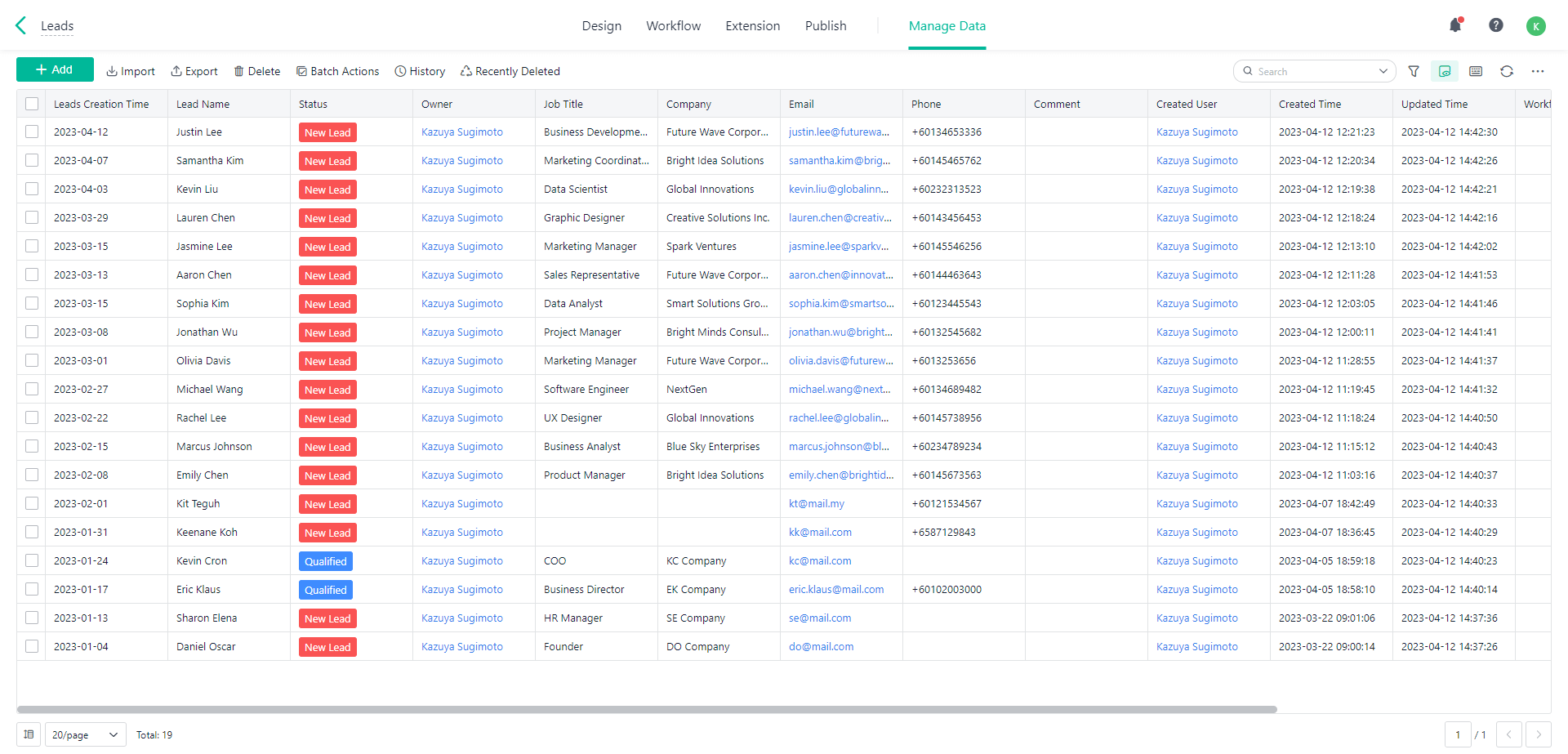This screenshot has height=754, width=1568.
Task: Click the horizontal table scrollbar
Action: click(646, 709)
